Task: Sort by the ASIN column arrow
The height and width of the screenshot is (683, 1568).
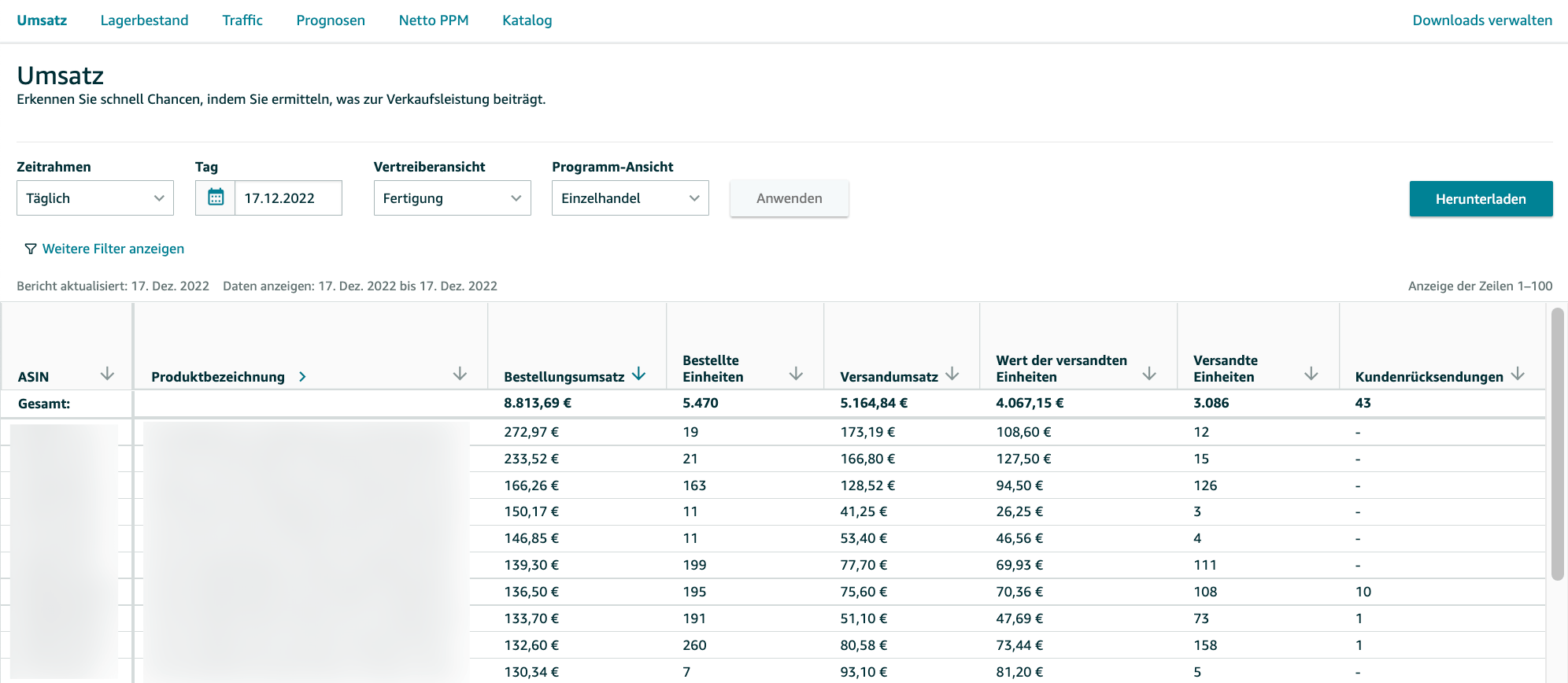Action: (x=108, y=374)
